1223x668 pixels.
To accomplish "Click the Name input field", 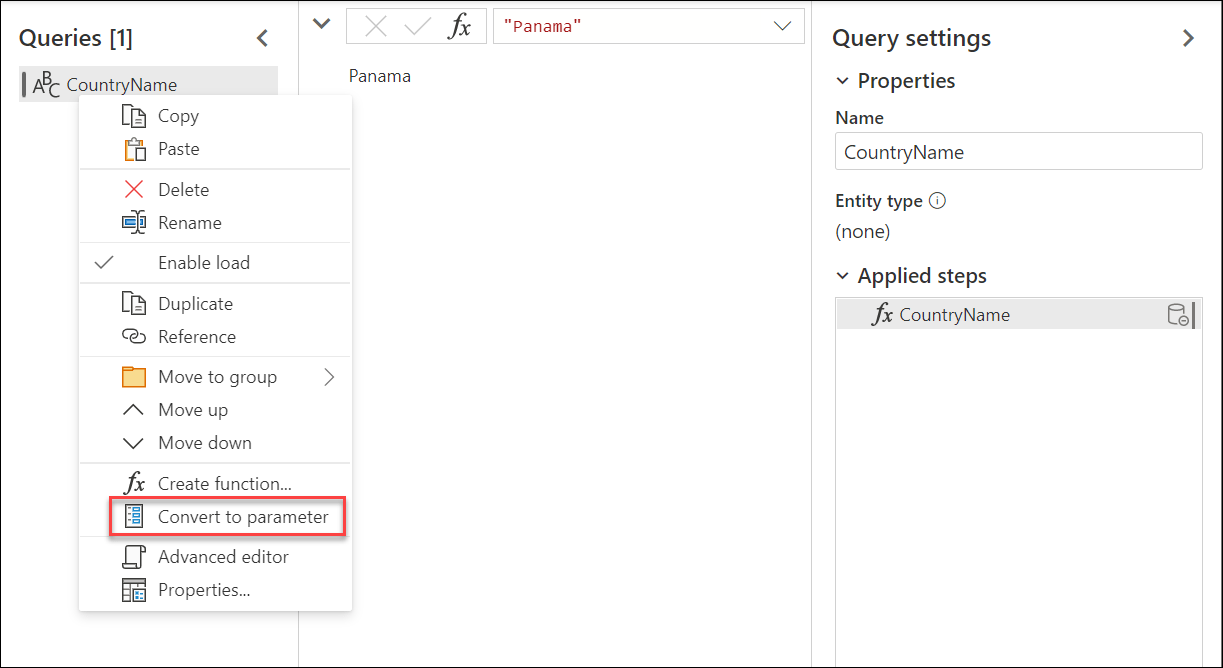I will pyautogui.click(x=1018, y=152).
